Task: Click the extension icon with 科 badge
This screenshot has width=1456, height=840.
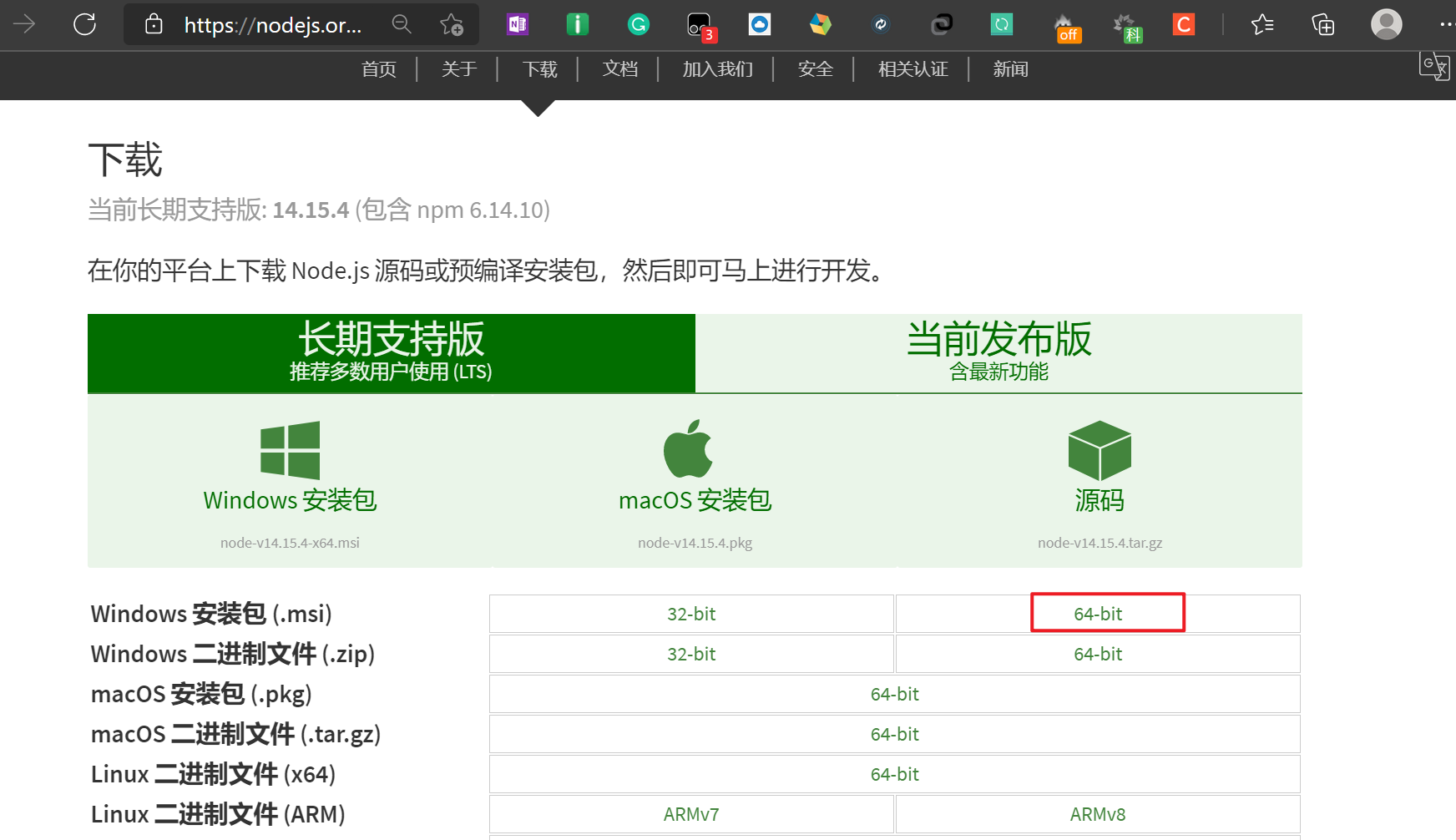Action: (x=1127, y=27)
